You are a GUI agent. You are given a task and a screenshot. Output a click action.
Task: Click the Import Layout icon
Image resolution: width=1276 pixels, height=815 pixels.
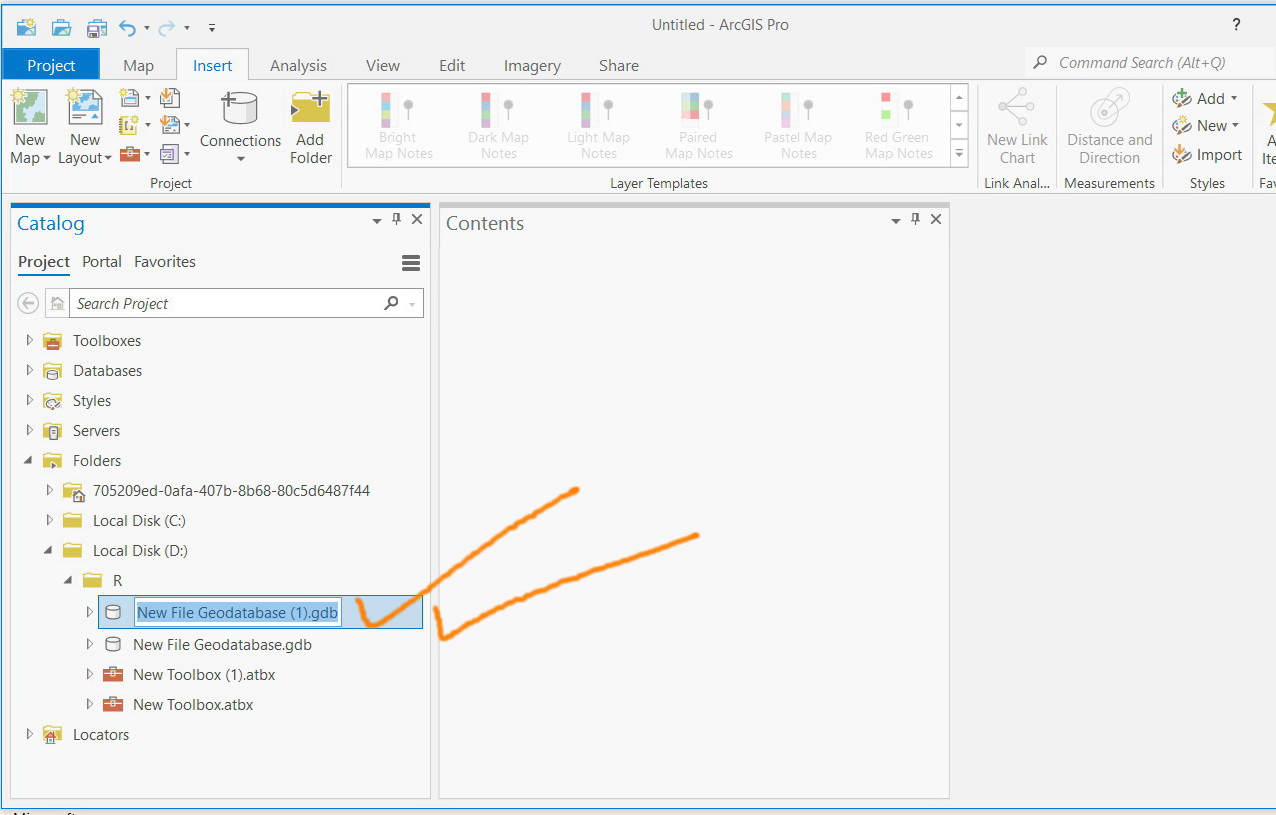point(170,125)
